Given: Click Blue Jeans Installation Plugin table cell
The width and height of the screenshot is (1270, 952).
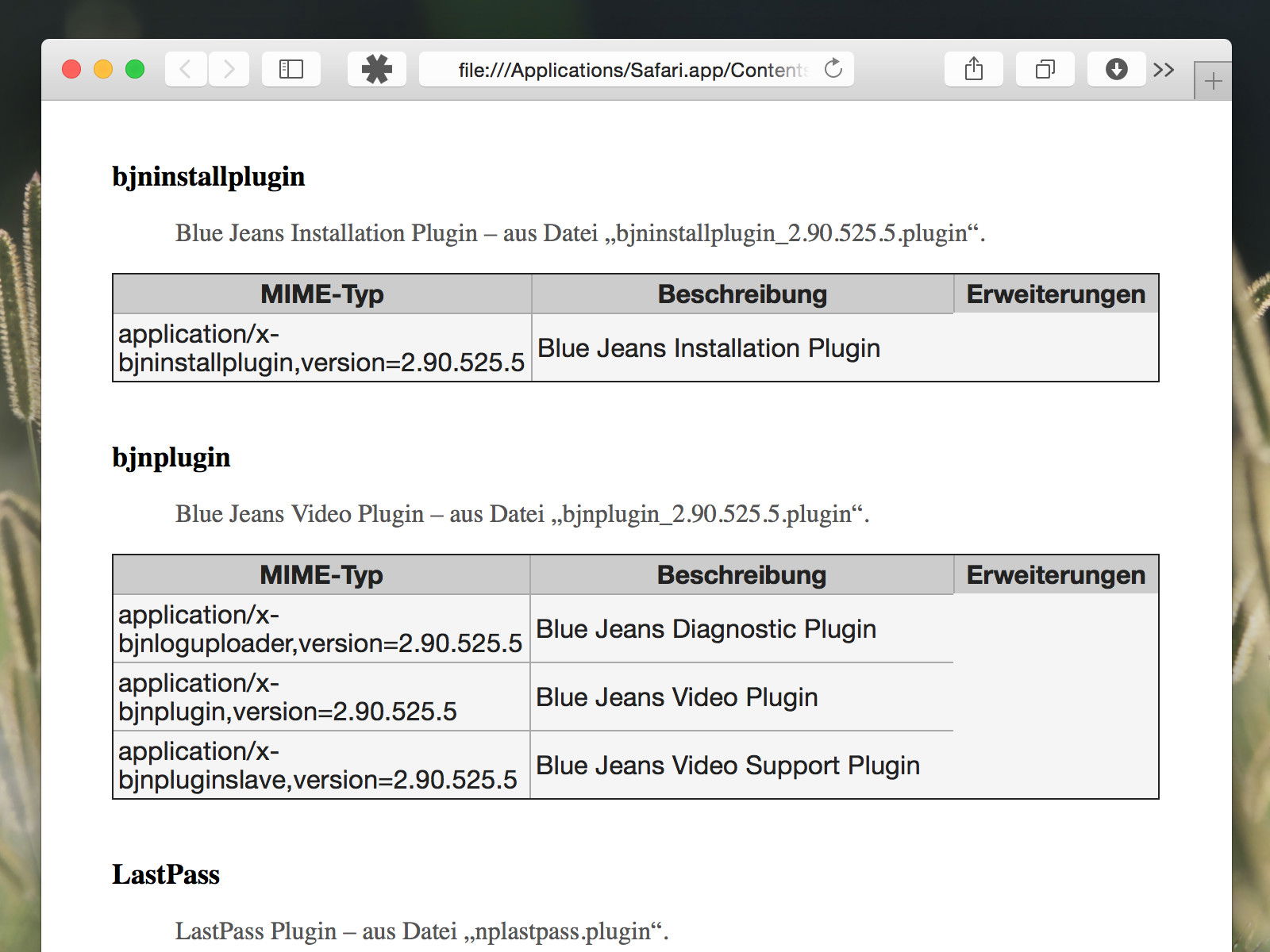Looking at the screenshot, I should [743, 348].
